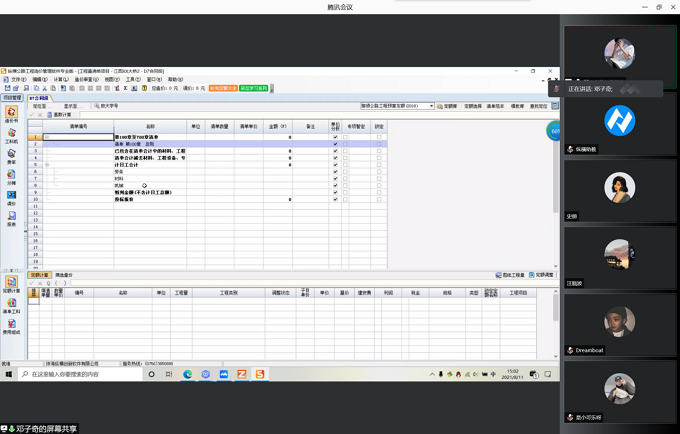The image size is (680, 434).
Task: Select row 10 投标报价 name cell
Action: tap(150, 199)
